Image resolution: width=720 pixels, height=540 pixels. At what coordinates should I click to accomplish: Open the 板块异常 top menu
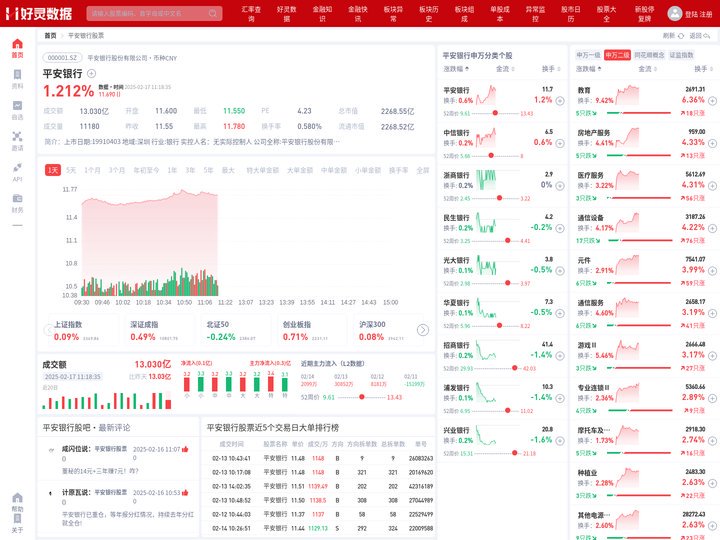click(x=393, y=14)
